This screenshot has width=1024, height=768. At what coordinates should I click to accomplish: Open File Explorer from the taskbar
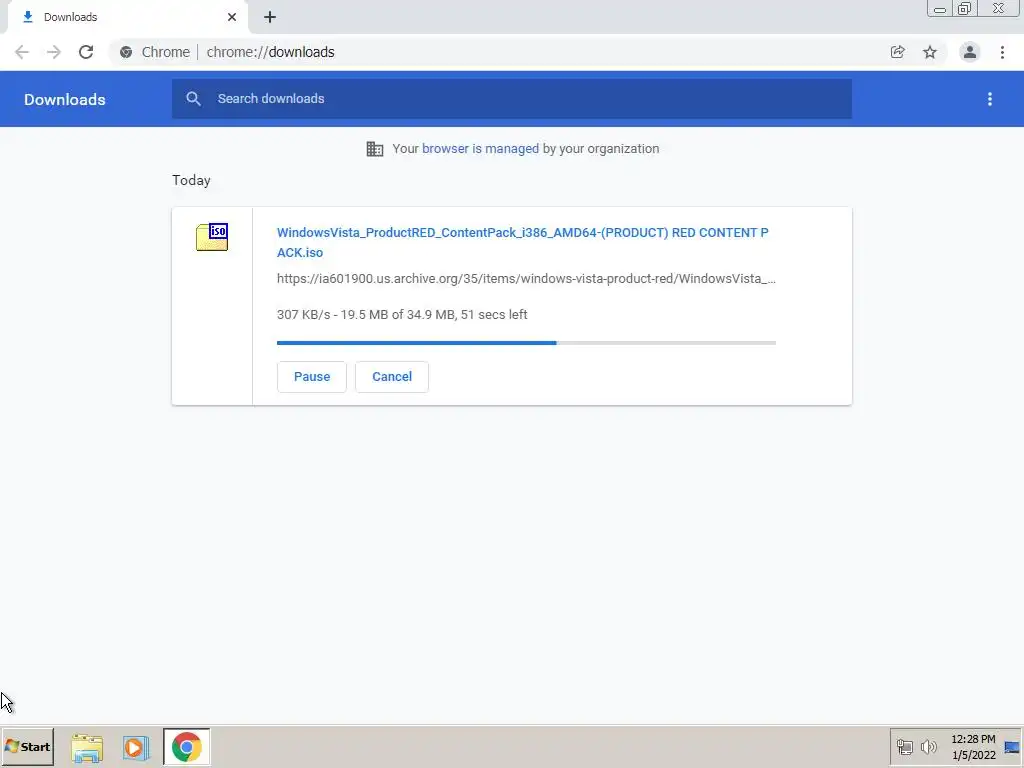(87, 748)
